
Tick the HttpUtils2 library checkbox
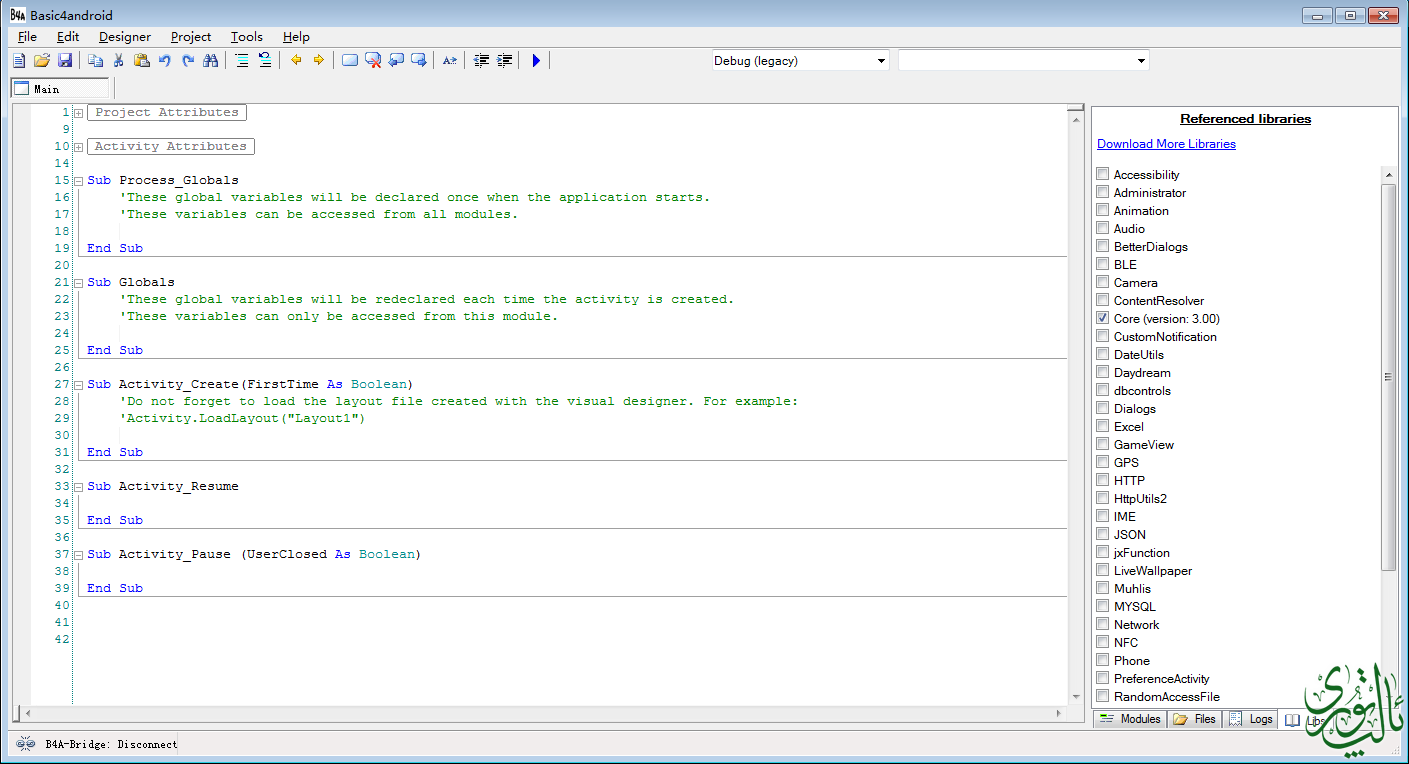point(1103,498)
